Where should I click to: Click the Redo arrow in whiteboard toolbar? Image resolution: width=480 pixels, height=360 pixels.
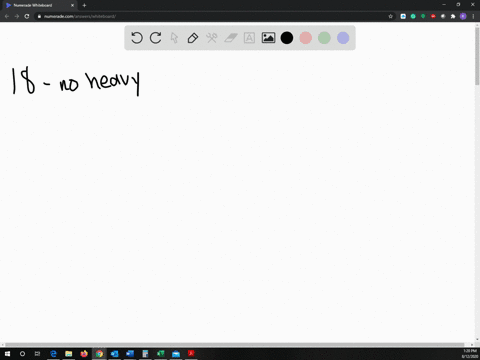click(x=156, y=38)
